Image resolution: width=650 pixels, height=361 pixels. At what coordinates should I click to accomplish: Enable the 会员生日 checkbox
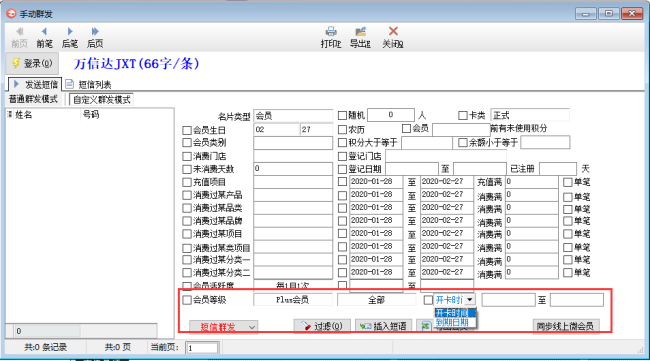pos(187,130)
